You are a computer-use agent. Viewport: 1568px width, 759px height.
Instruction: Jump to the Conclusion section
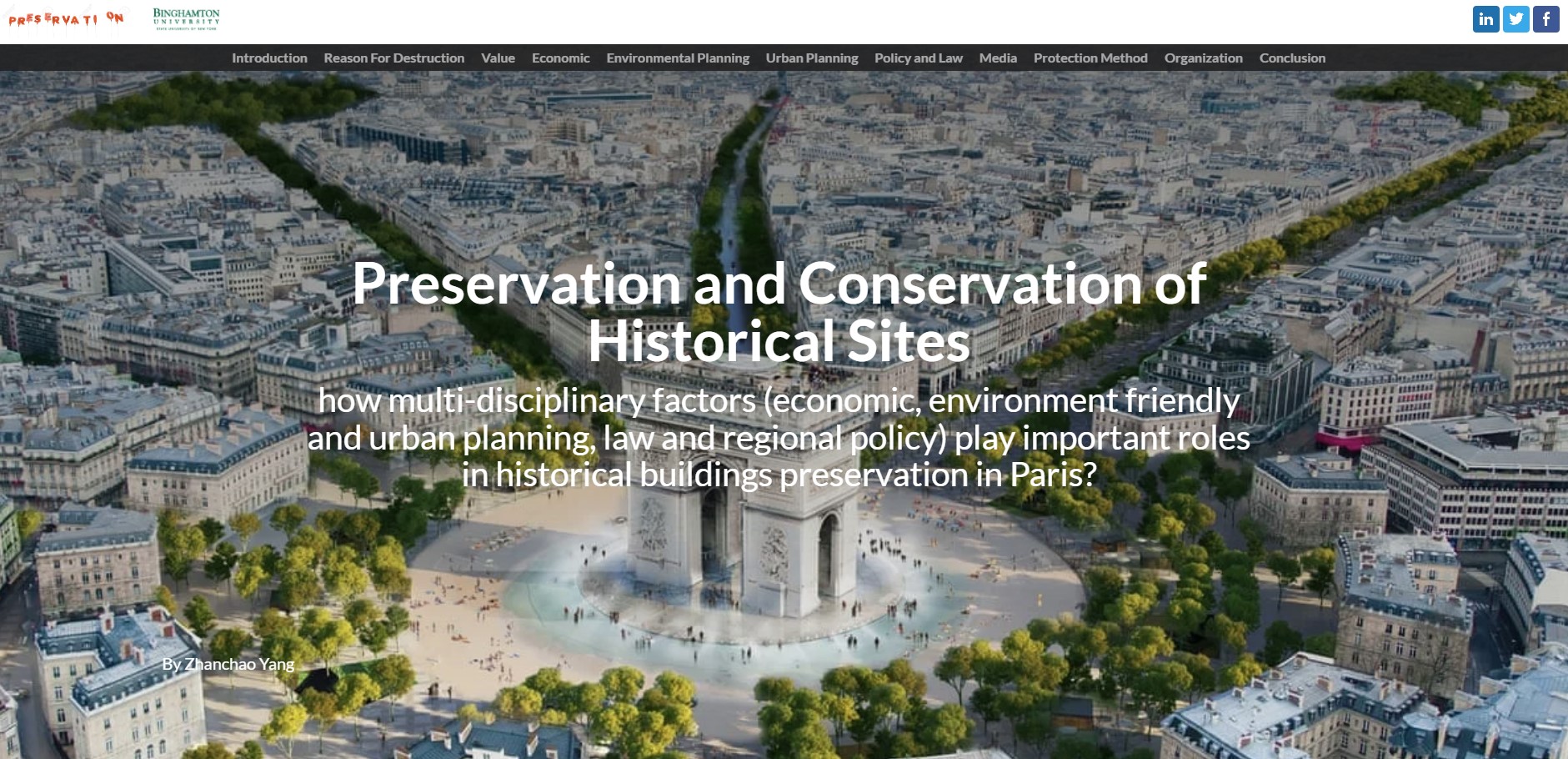point(1292,58)
